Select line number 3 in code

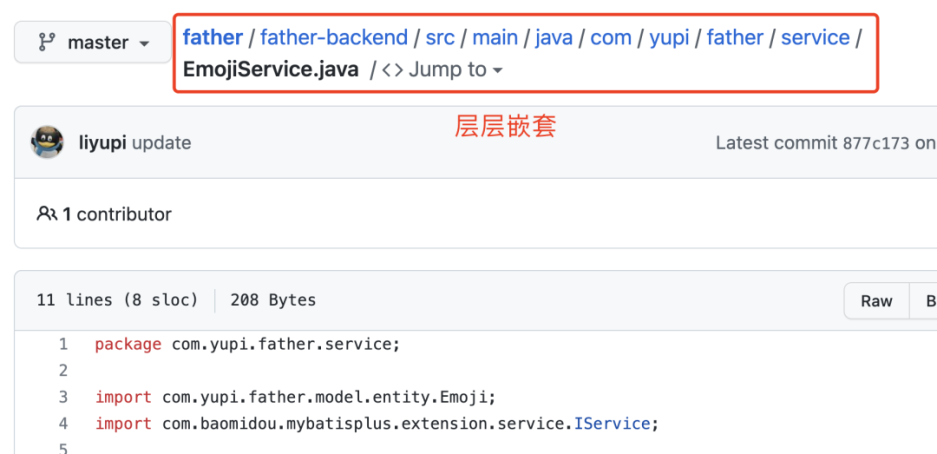coord(63,397)
